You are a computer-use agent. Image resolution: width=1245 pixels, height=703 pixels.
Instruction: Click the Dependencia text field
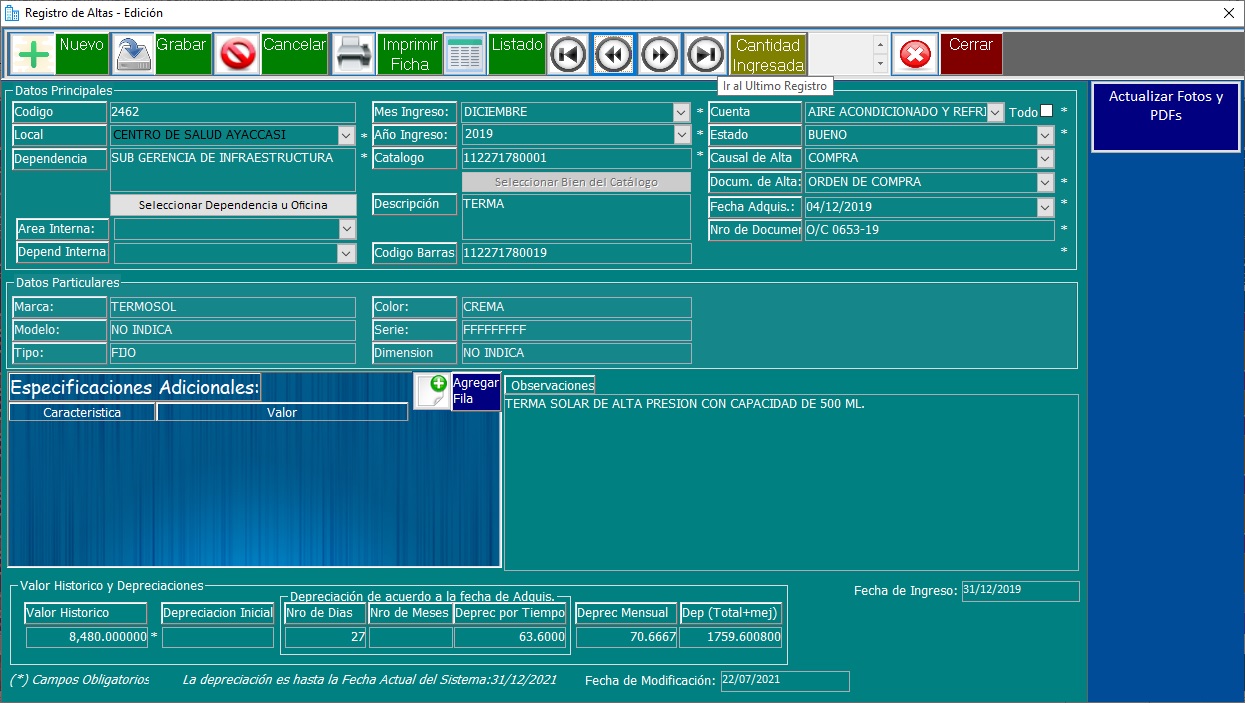(x=233, y=170)
